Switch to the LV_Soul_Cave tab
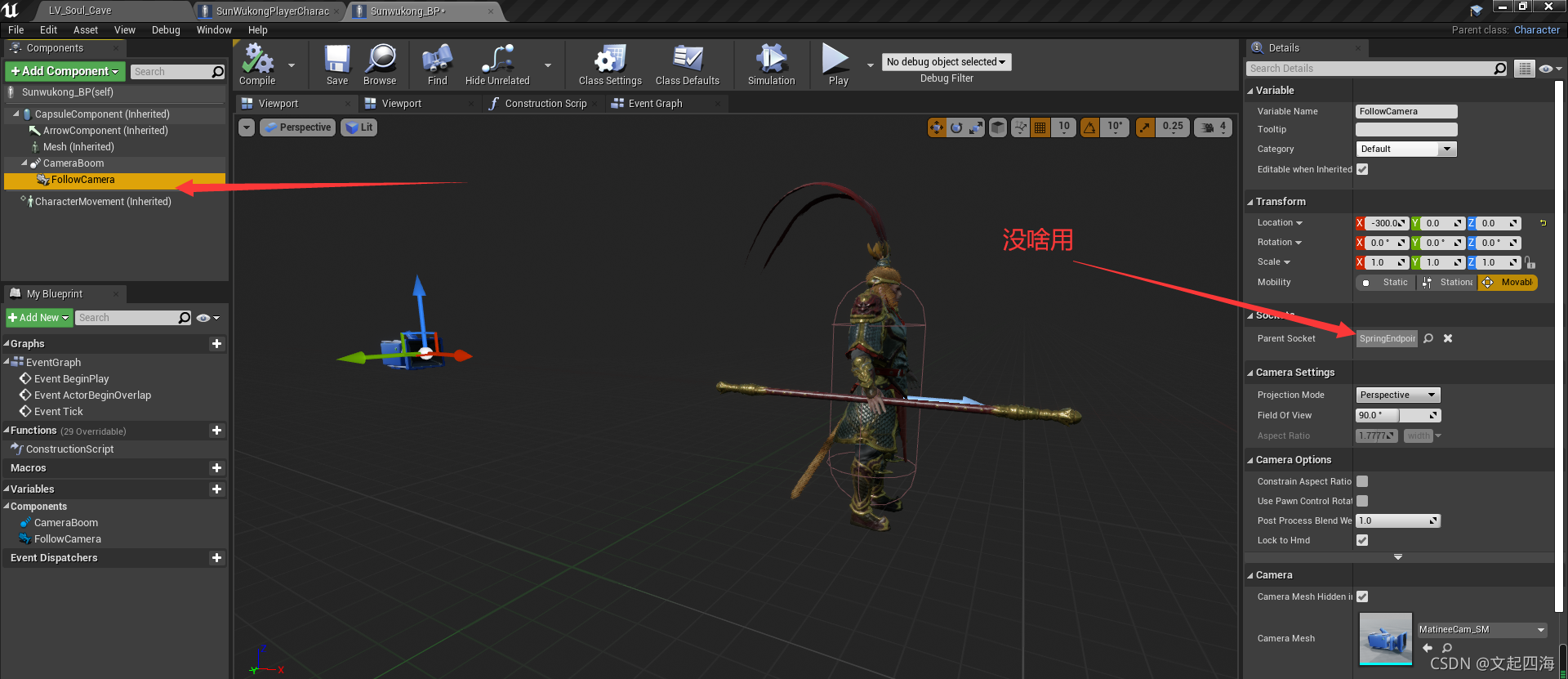Image resolution: width=1568 pixels, height=679 pixels. (80, 11)
